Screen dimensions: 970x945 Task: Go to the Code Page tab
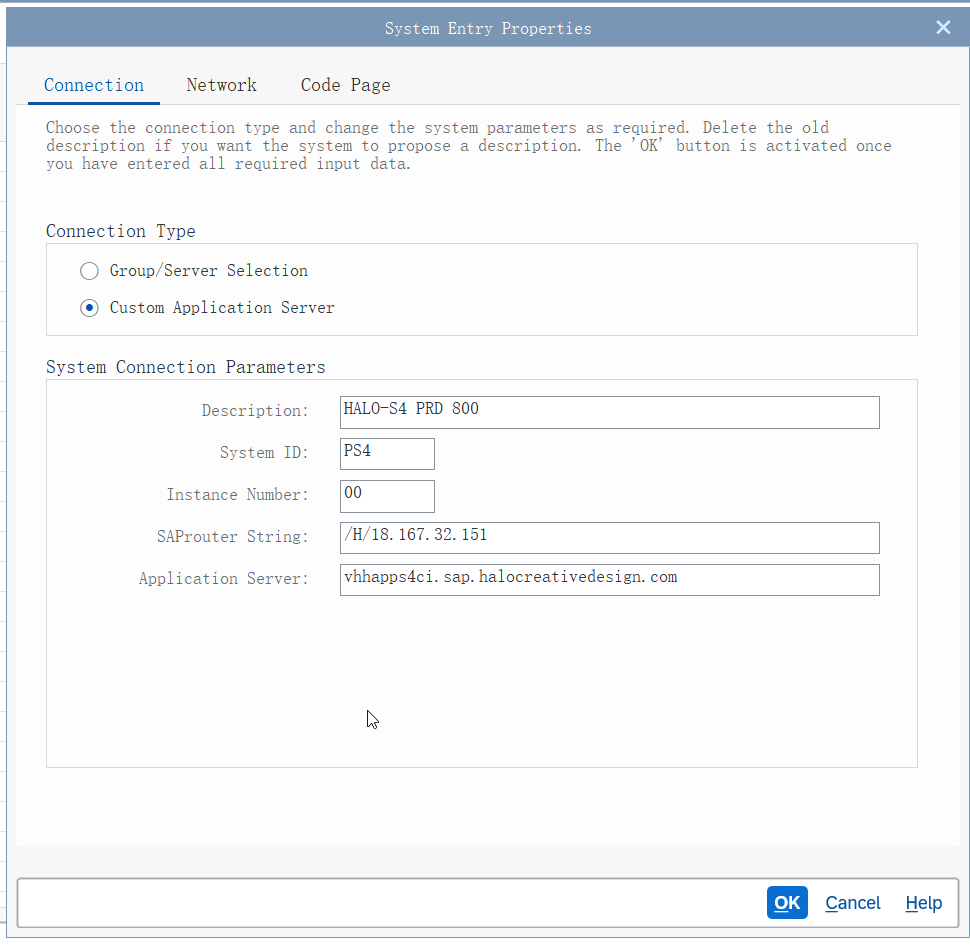pos(345,85)
